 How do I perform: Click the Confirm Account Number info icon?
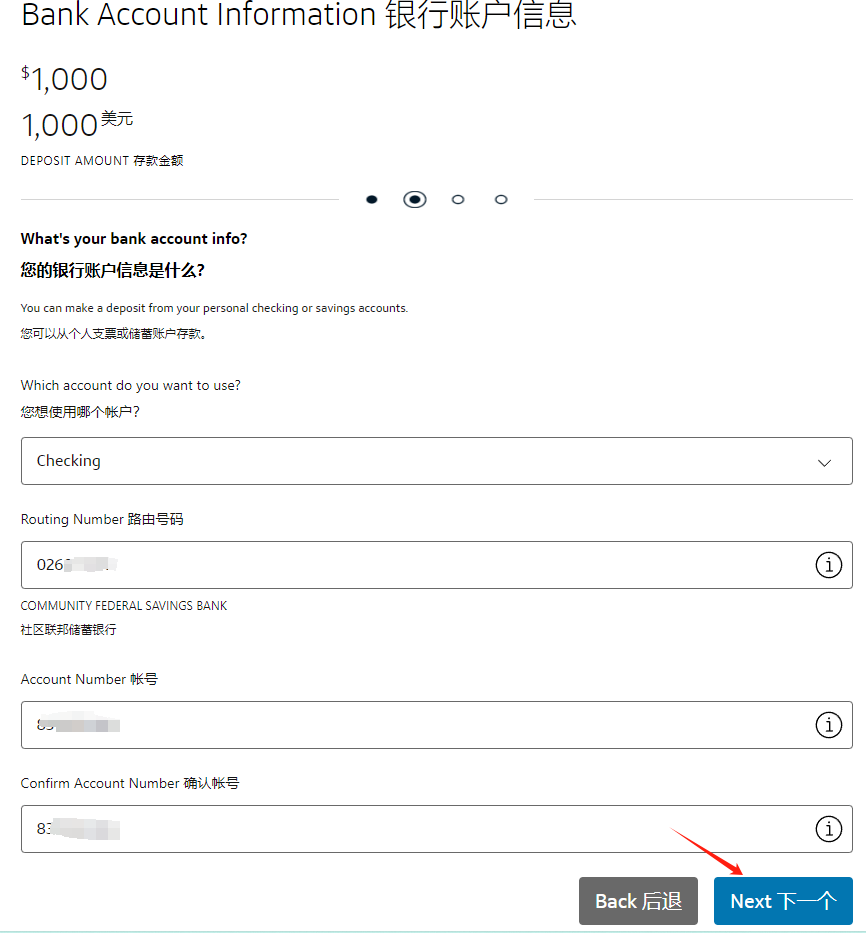pyautogui.click(x=828, y=829)
